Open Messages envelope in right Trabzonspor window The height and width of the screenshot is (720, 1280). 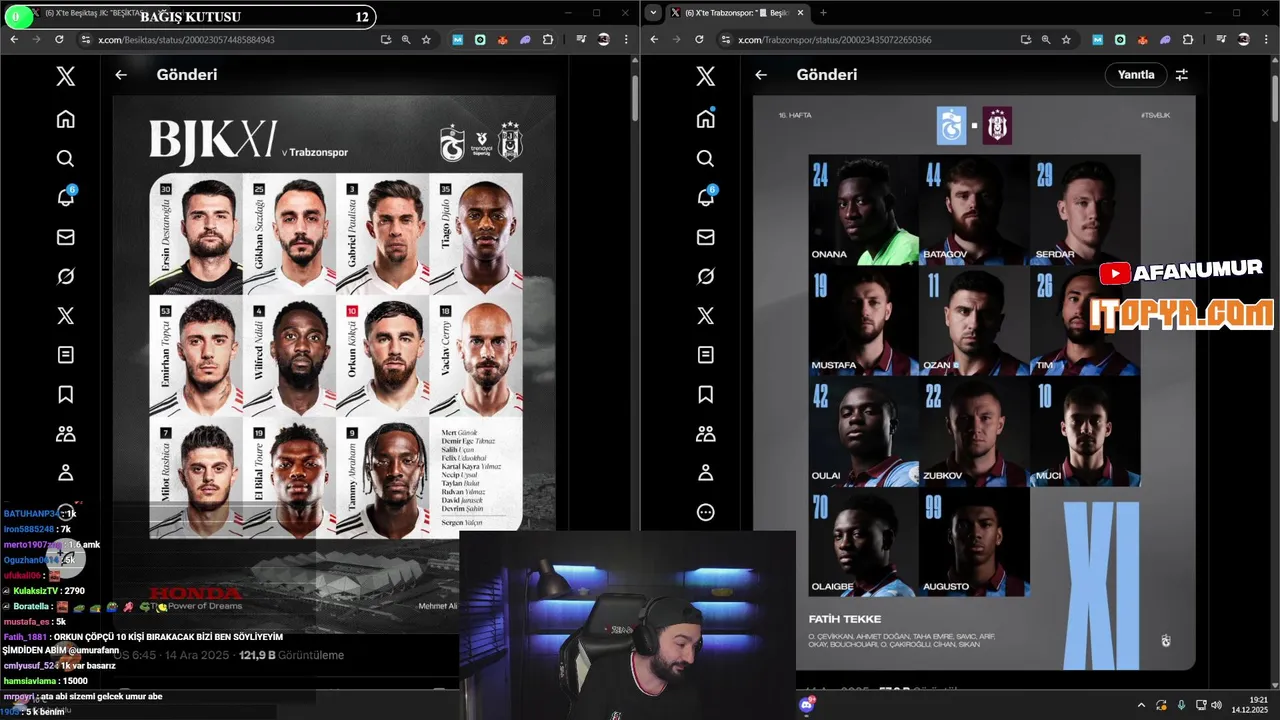705,237
